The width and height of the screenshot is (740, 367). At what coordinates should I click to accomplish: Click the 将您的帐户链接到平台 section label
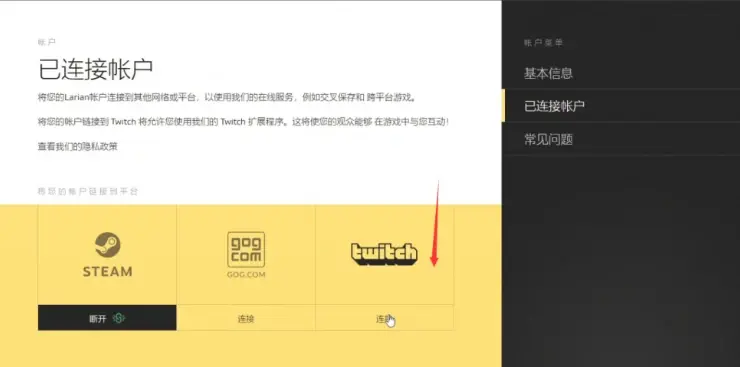tap(88, 192)
